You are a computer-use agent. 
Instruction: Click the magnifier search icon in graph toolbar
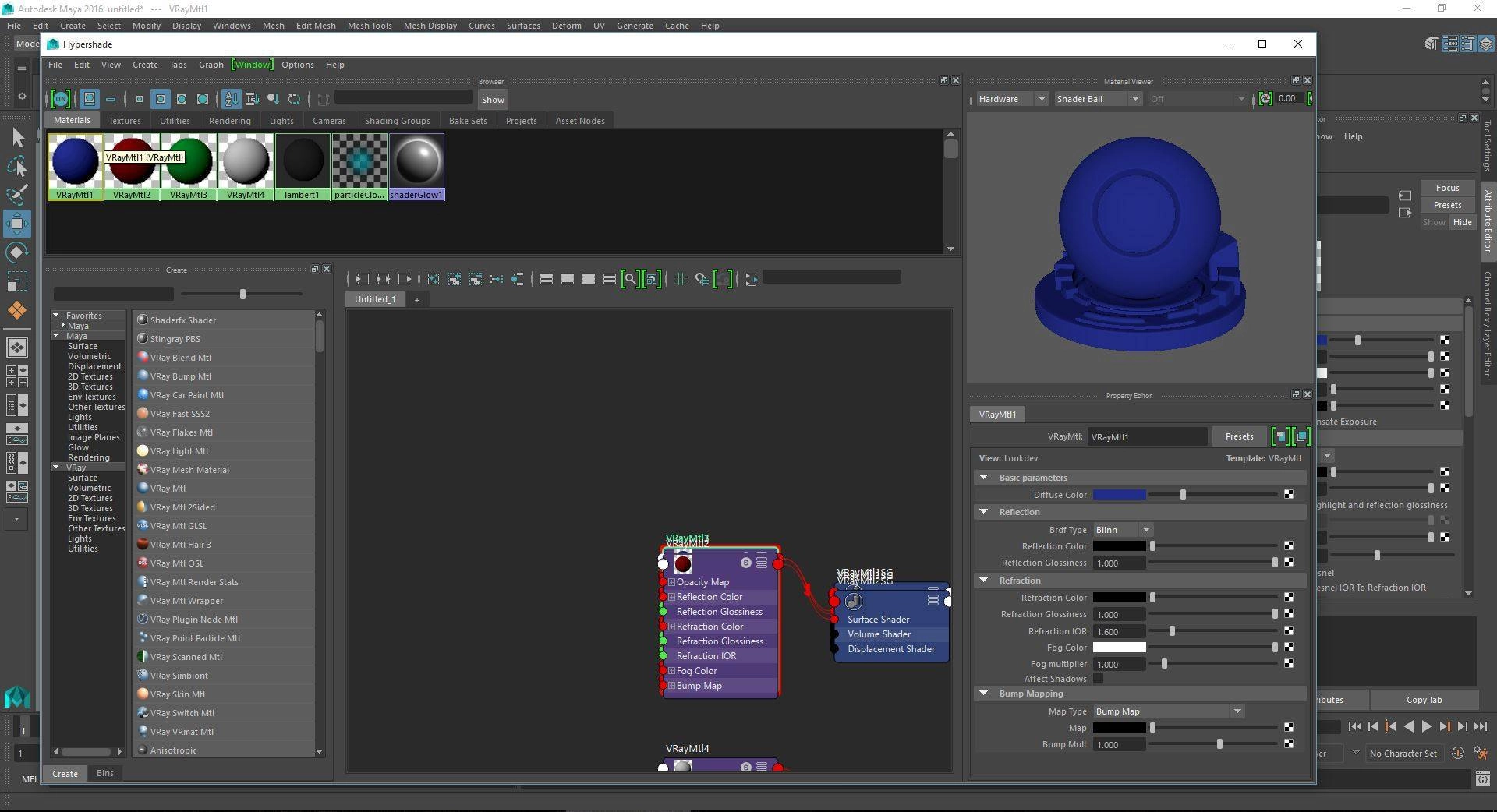click(630, 279)
